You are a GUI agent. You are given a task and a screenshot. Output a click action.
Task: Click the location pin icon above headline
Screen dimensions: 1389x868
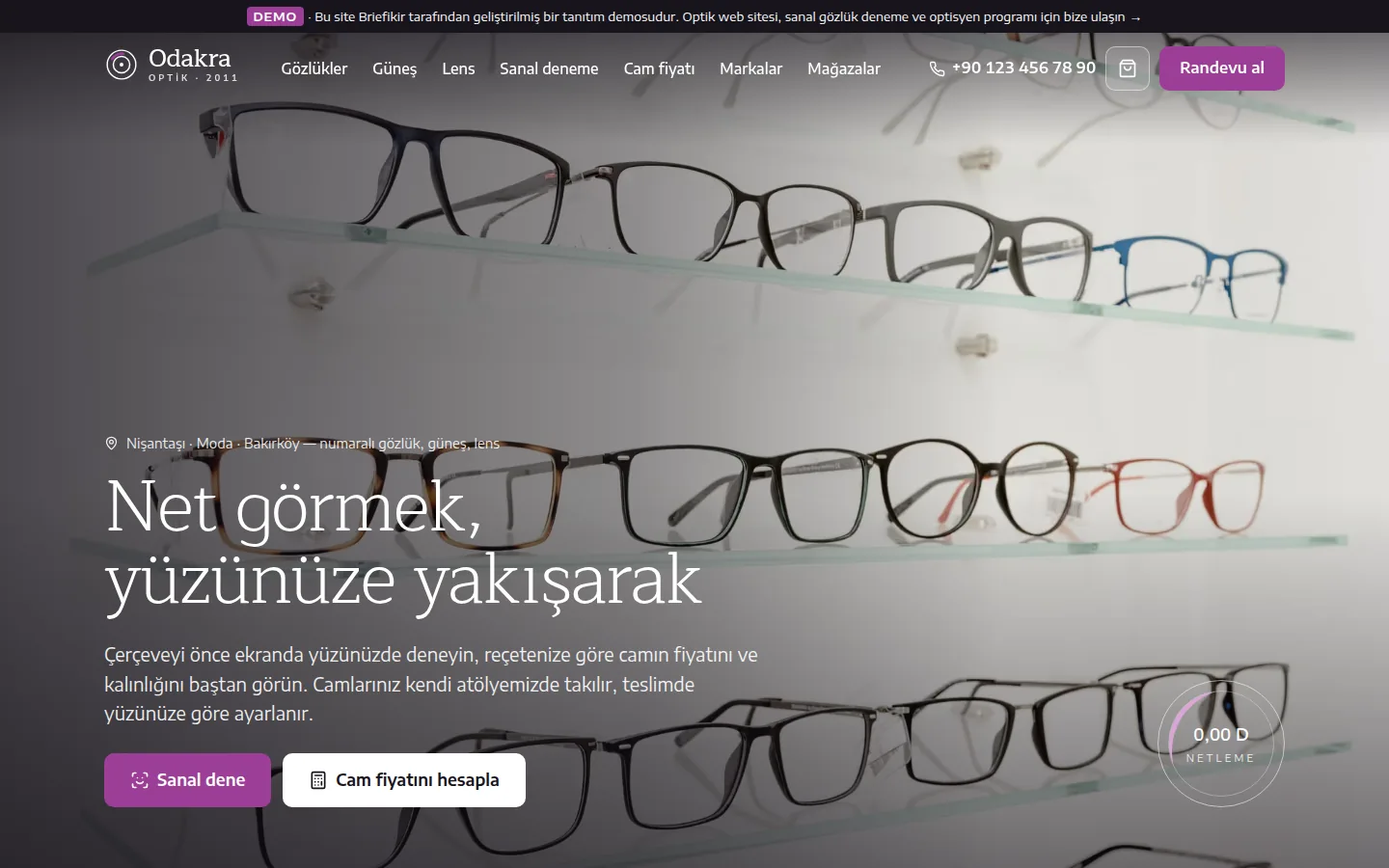coord(111,444)
